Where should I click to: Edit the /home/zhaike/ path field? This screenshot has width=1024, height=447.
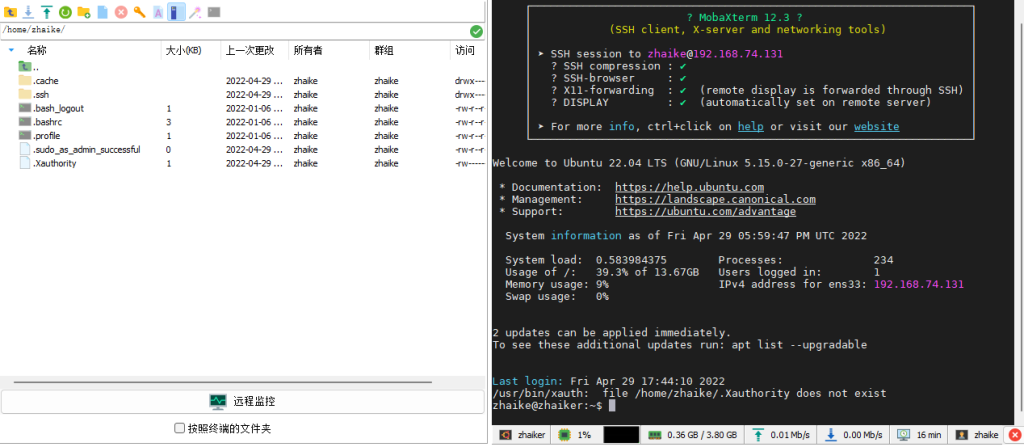click(234, 31)
